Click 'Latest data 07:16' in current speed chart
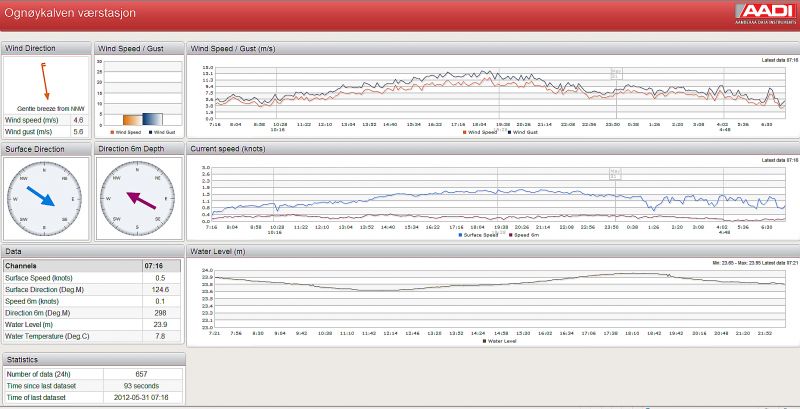The height and width of the screenshot is (409, 800). click(x=780, y=160)
